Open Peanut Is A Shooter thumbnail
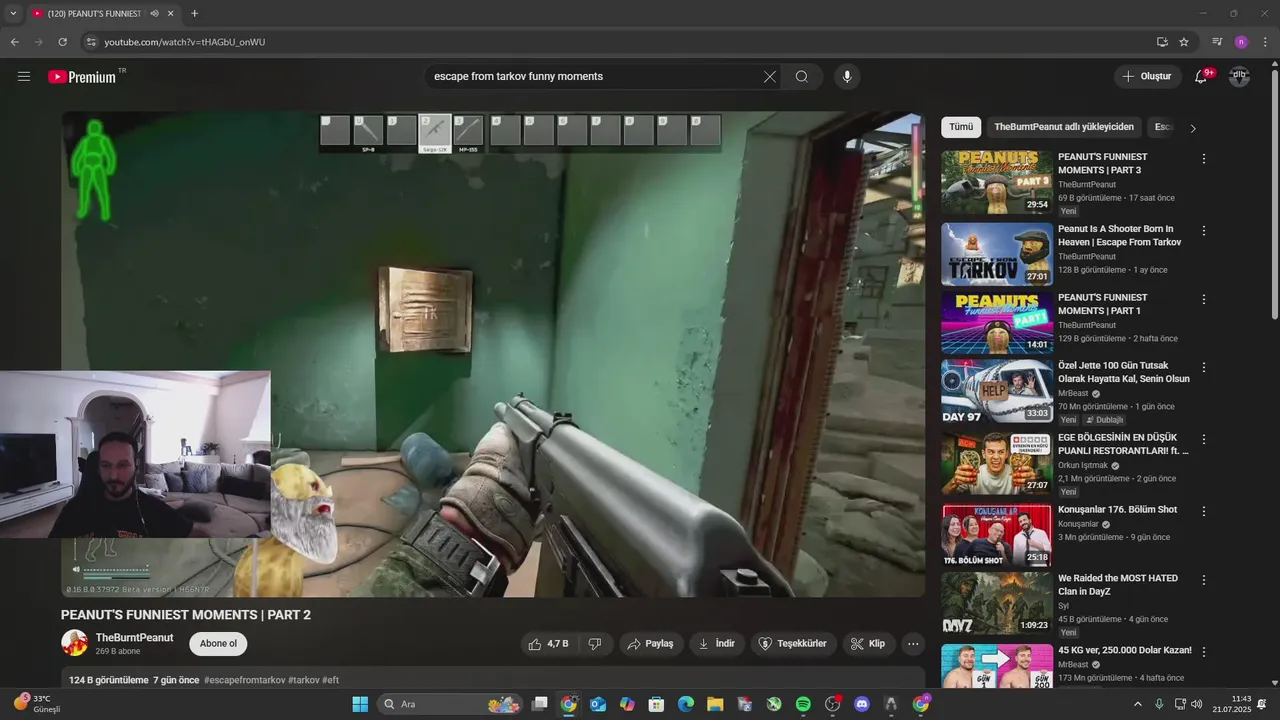Viewport: 1280px width, 720px height. 997,254
